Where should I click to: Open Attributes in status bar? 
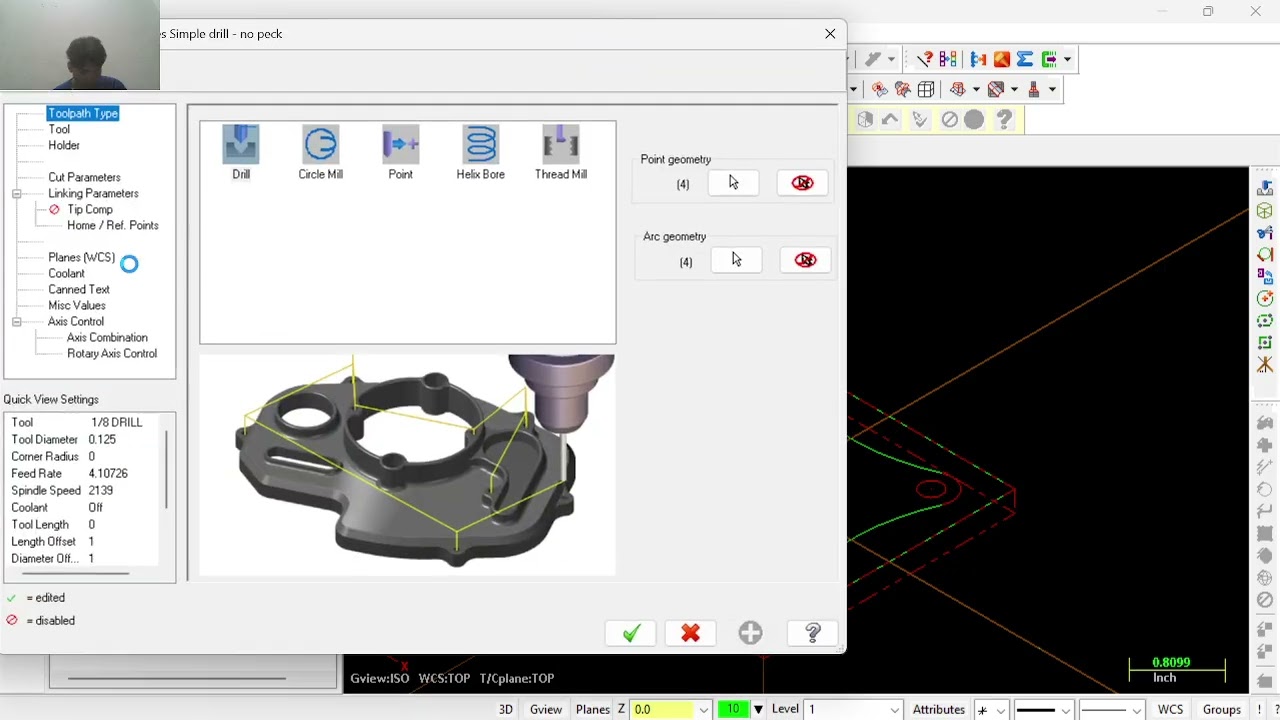938,709
